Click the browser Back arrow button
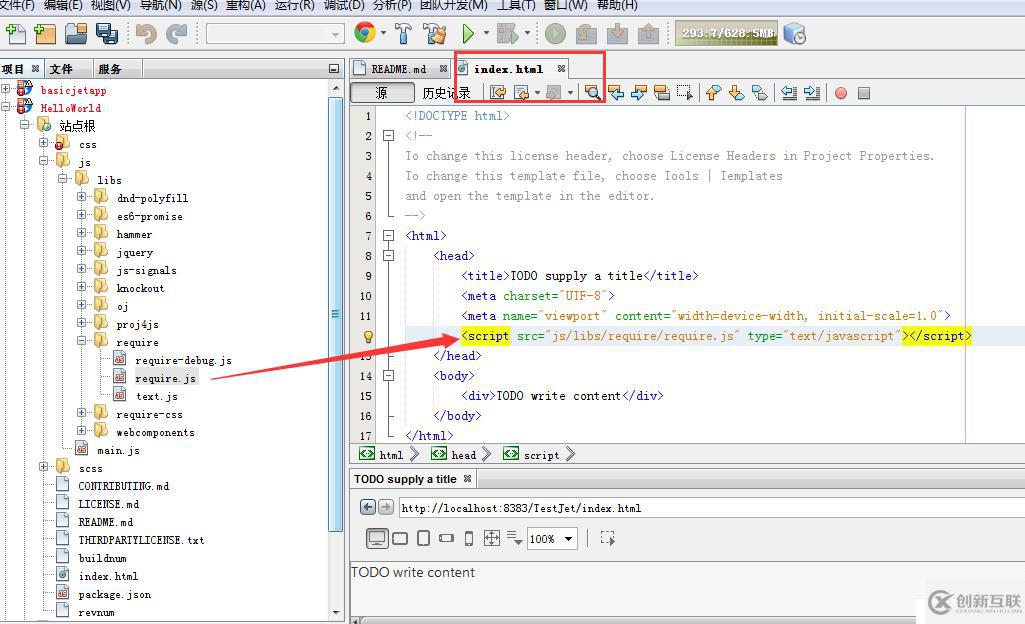This screenshot has width=1025, height=624. point(368,507)
